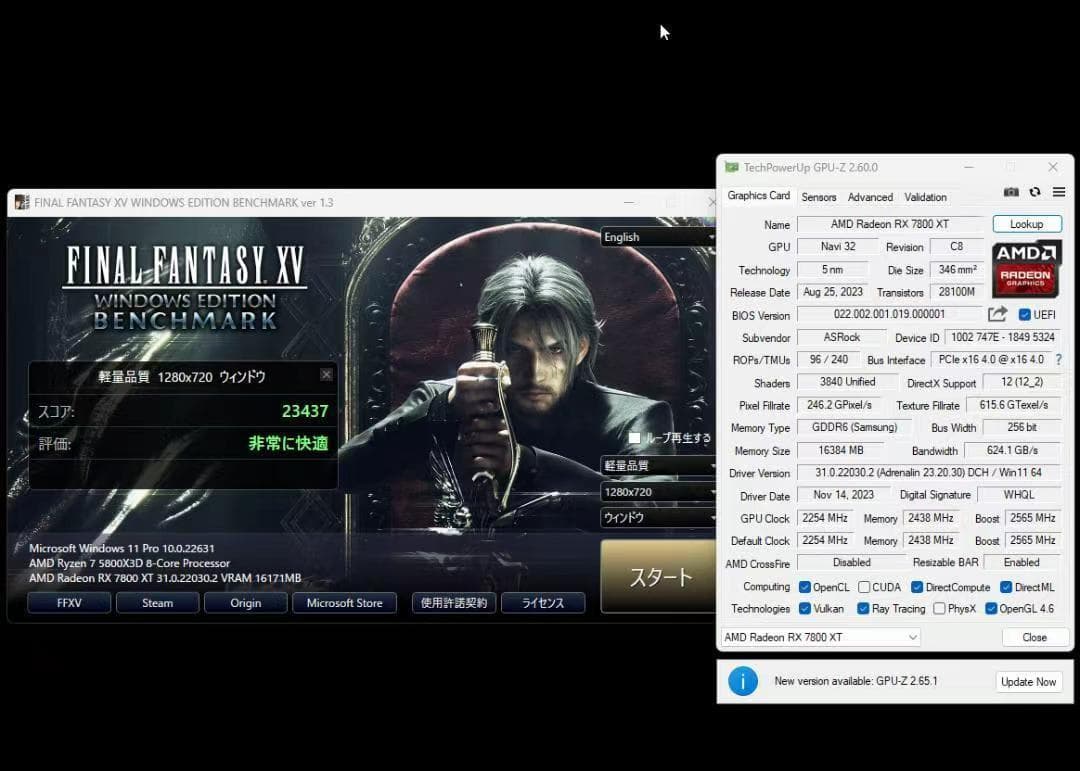Click the GPU-Z screenshot camera icon
This screenshot has width=1080, height=771.
1011,192
